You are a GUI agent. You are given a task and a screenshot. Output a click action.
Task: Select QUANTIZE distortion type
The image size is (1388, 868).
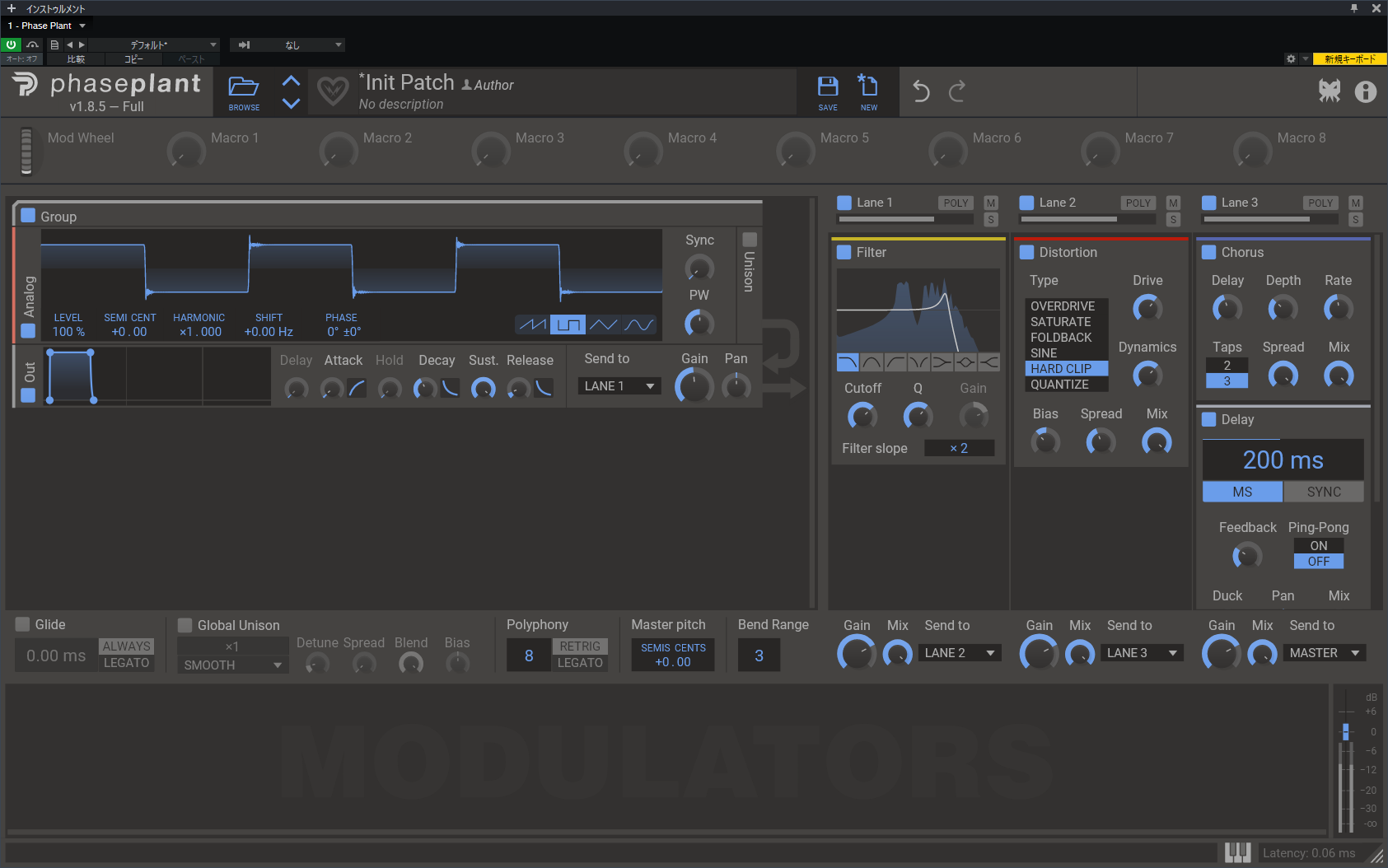coord(1067,384)
